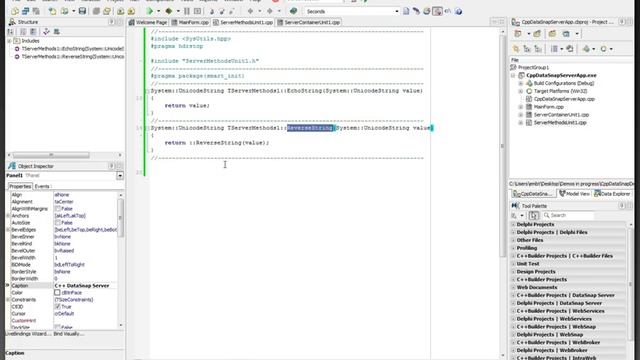640x360 pixels.
Task: Switch to the Welcome Page tab
Action: (x=148, y=22)
